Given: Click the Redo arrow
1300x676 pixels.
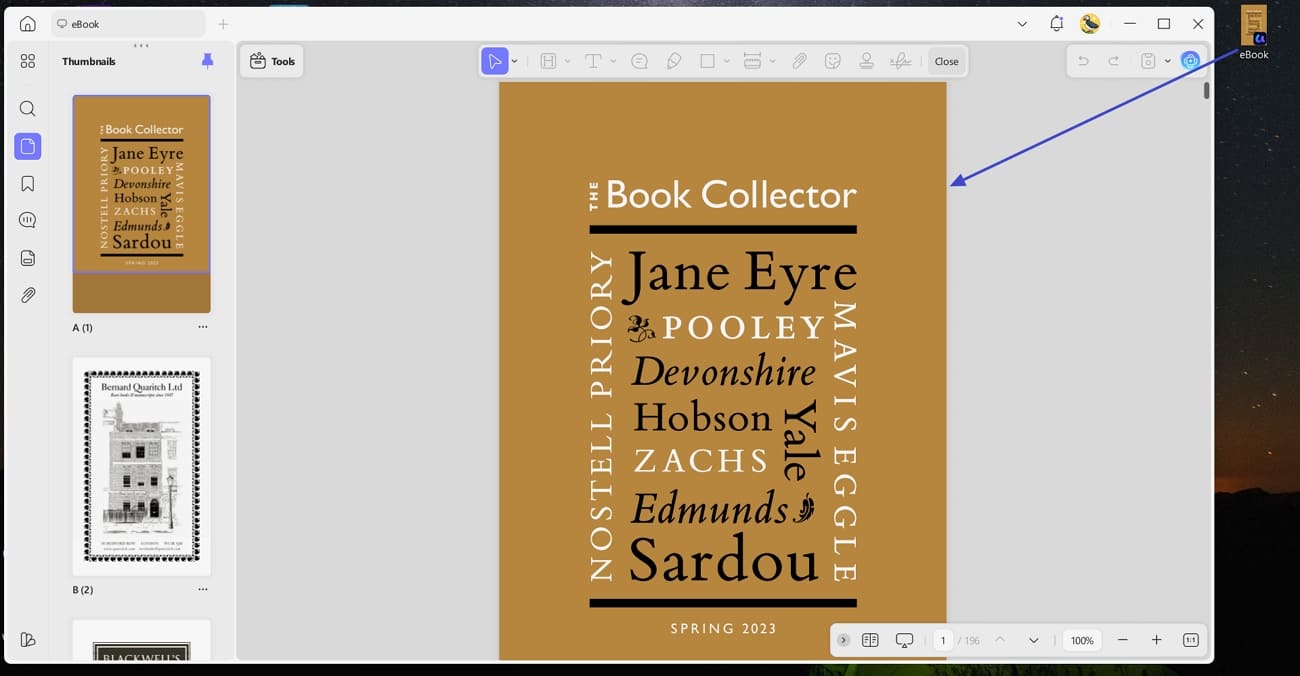Looking at the screenshot, I should coord(1113,61).
